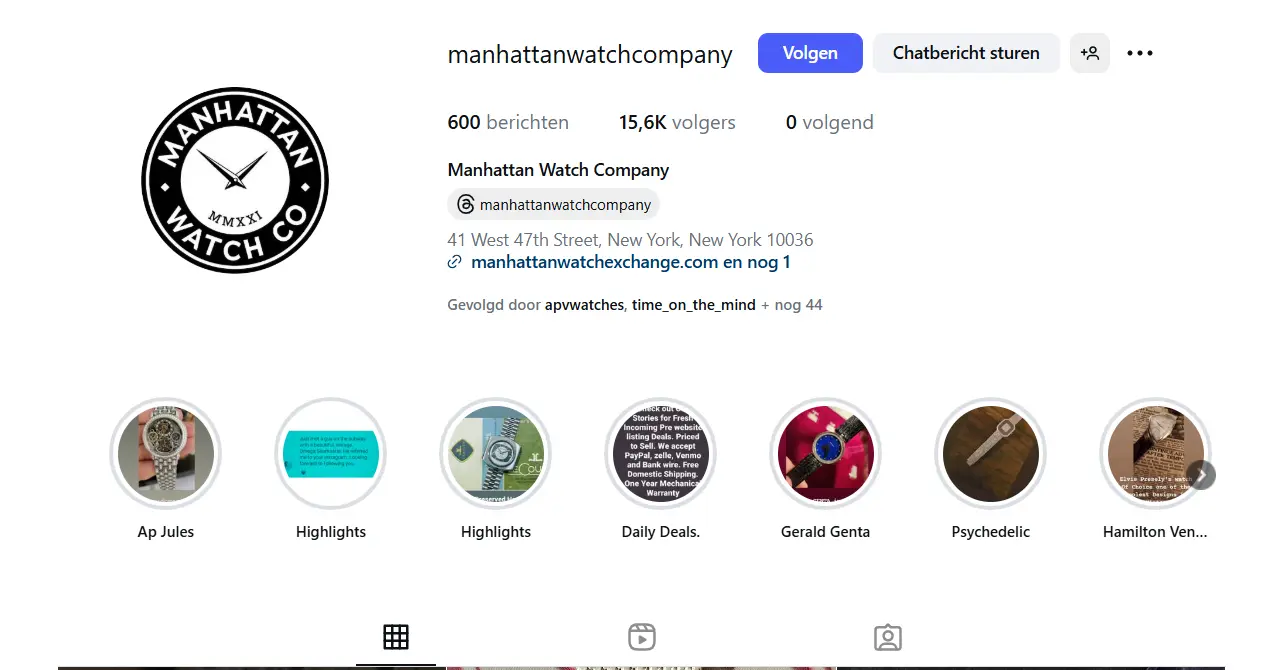Open the Gerald Genta highlight
Image resolution: width=1266 pixels, height=670 pixels.
tap(826, 454)
